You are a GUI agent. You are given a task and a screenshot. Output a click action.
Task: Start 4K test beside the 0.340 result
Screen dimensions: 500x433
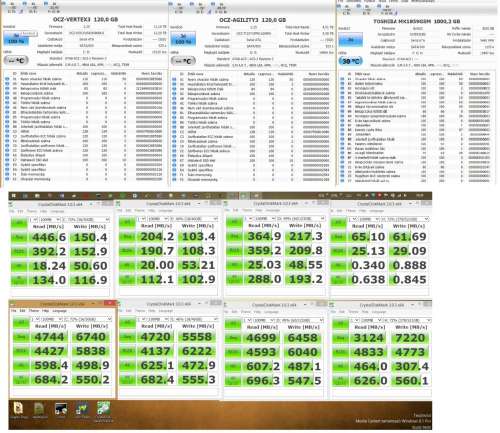338,265
